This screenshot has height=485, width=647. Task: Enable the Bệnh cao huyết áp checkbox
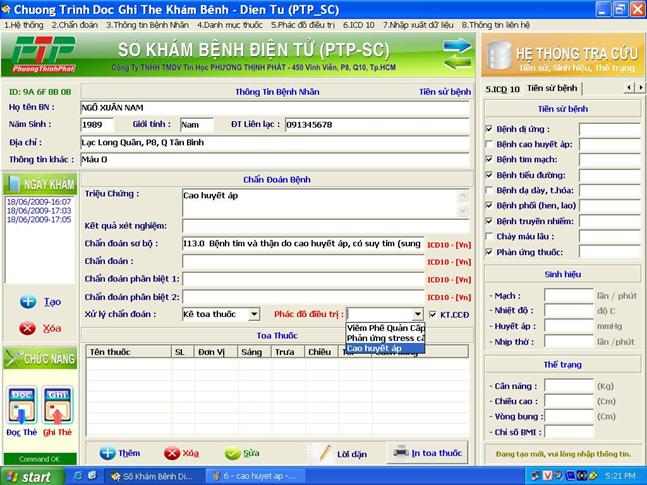pyautogui.click(x=488, y=144)
